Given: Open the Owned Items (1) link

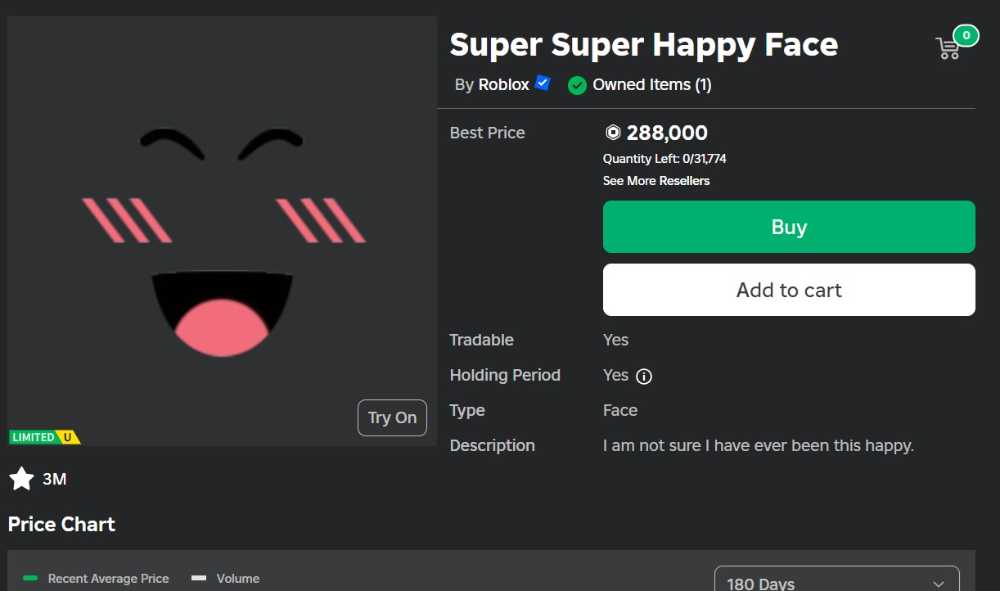Looking at the screenshot, I should click(x=652, y=85).
